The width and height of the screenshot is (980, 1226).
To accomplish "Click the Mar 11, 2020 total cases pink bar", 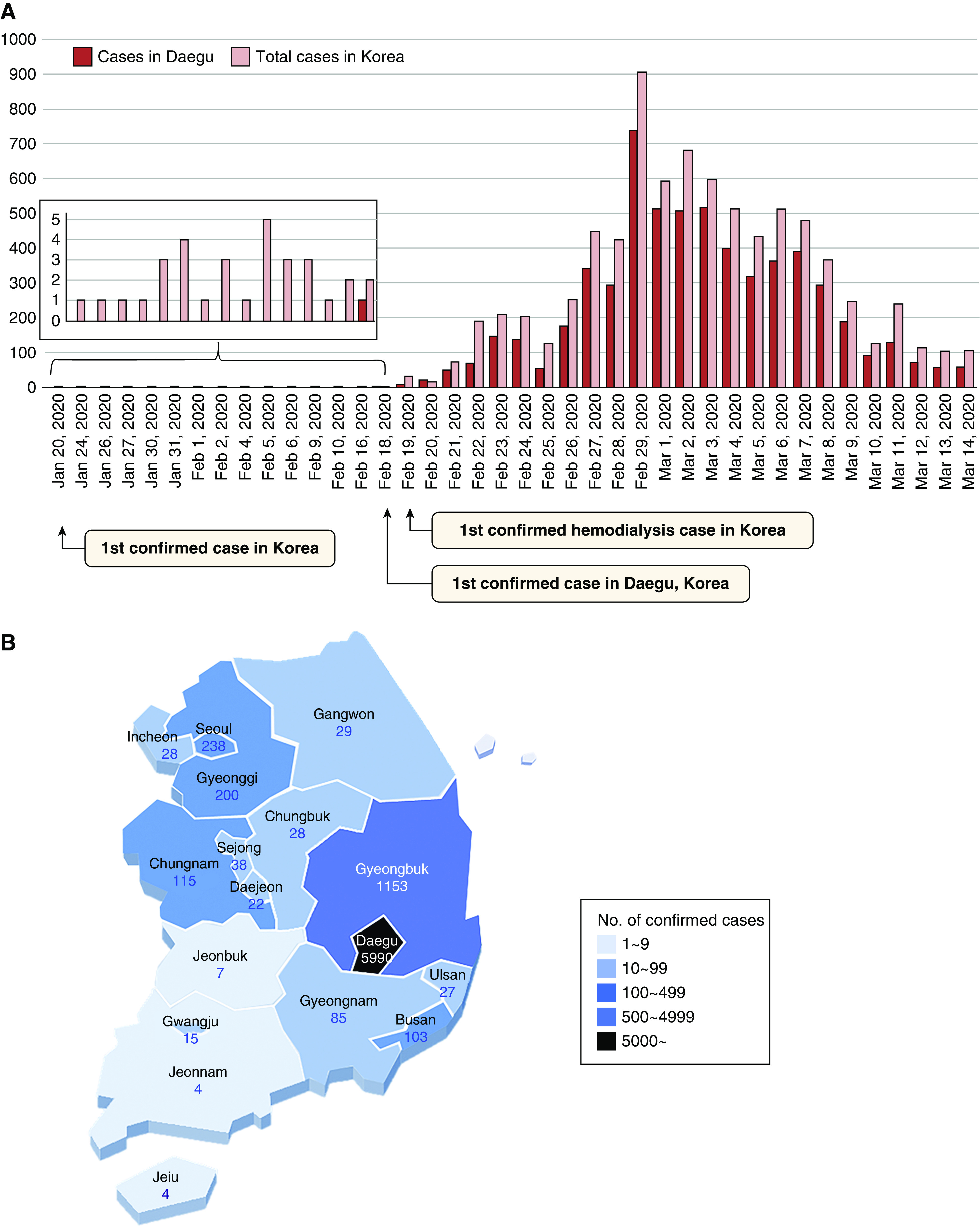I will click(898, 346).
